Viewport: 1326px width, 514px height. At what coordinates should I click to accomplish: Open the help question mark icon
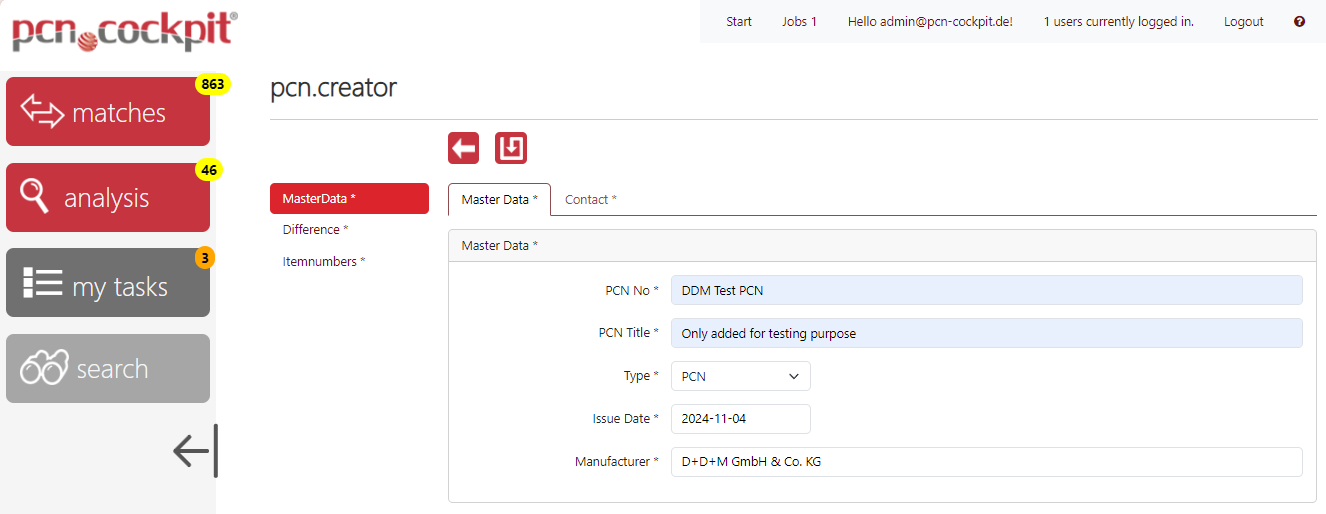coord(1299,21)
